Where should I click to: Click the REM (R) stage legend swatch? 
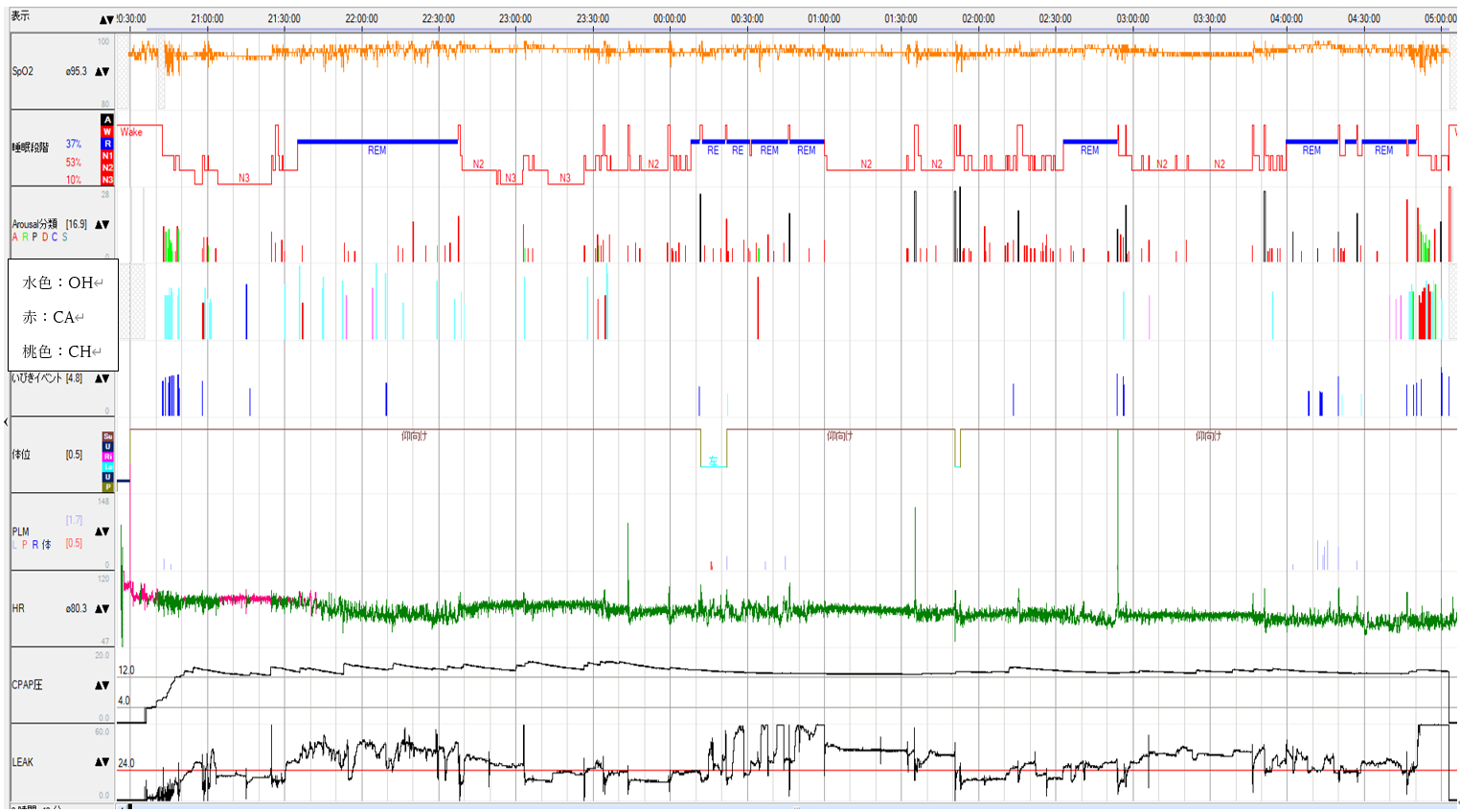(107, 144)
